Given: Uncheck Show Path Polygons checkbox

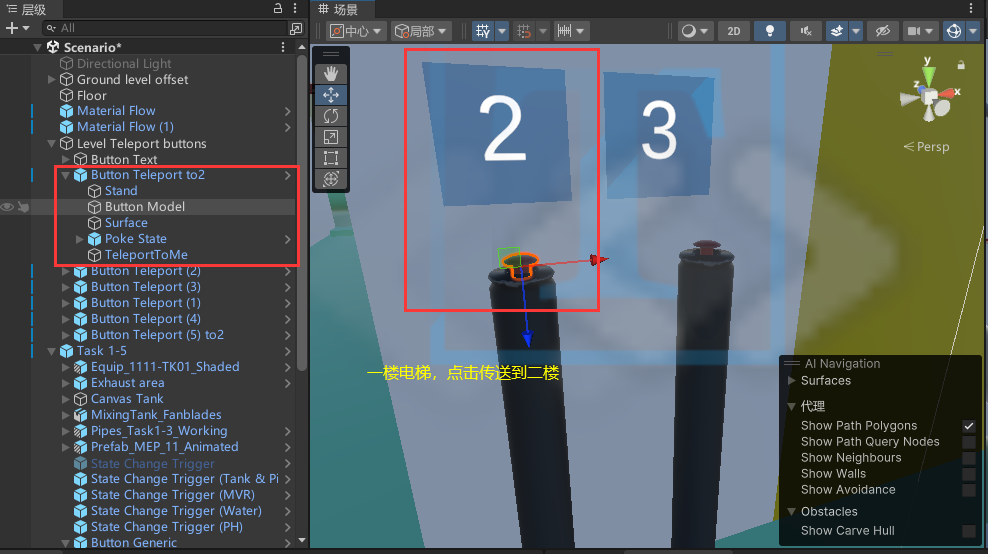Looking at the screenshot, I should [x=968, y=426].
